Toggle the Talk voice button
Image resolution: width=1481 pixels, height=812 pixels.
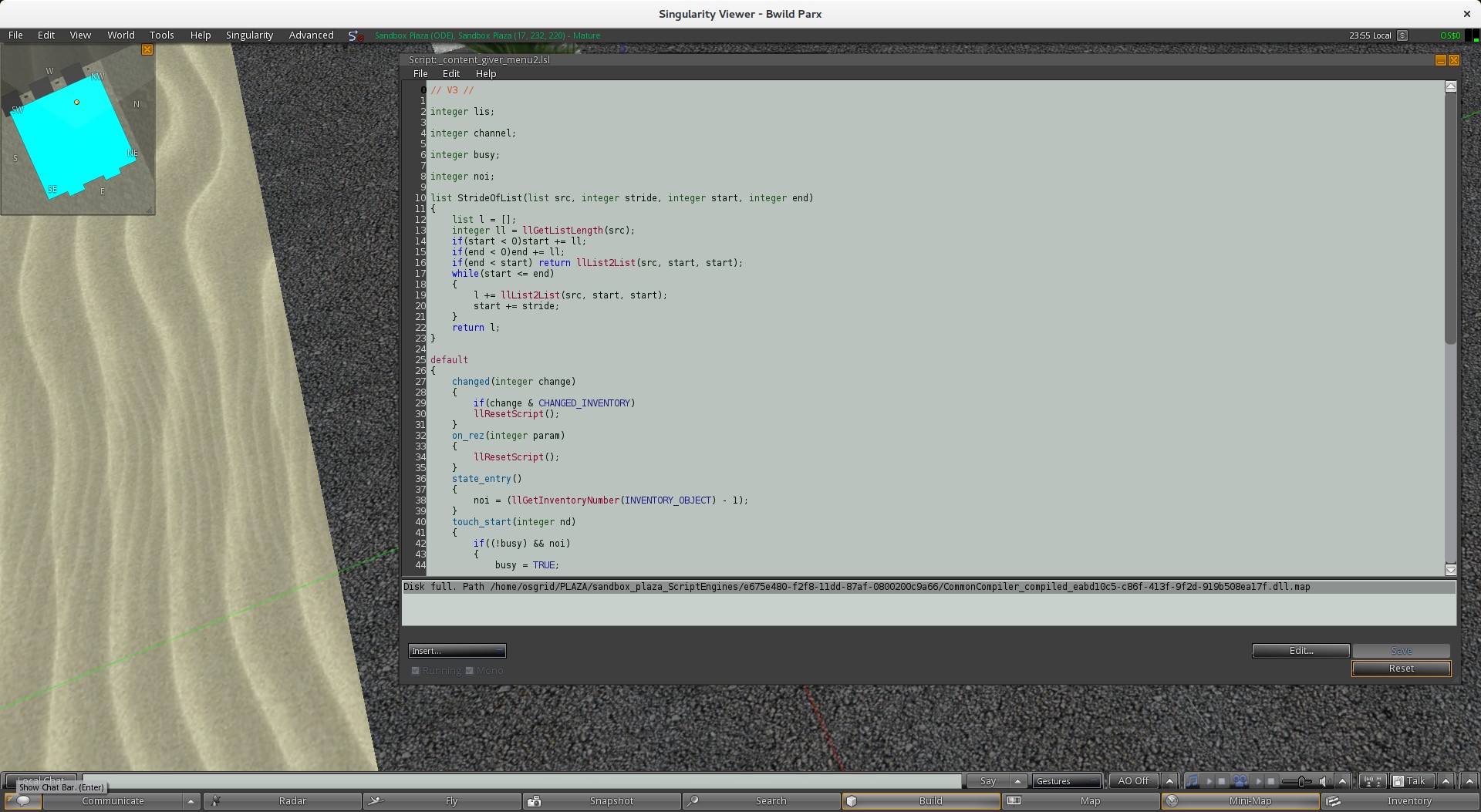coord(1412,781)
